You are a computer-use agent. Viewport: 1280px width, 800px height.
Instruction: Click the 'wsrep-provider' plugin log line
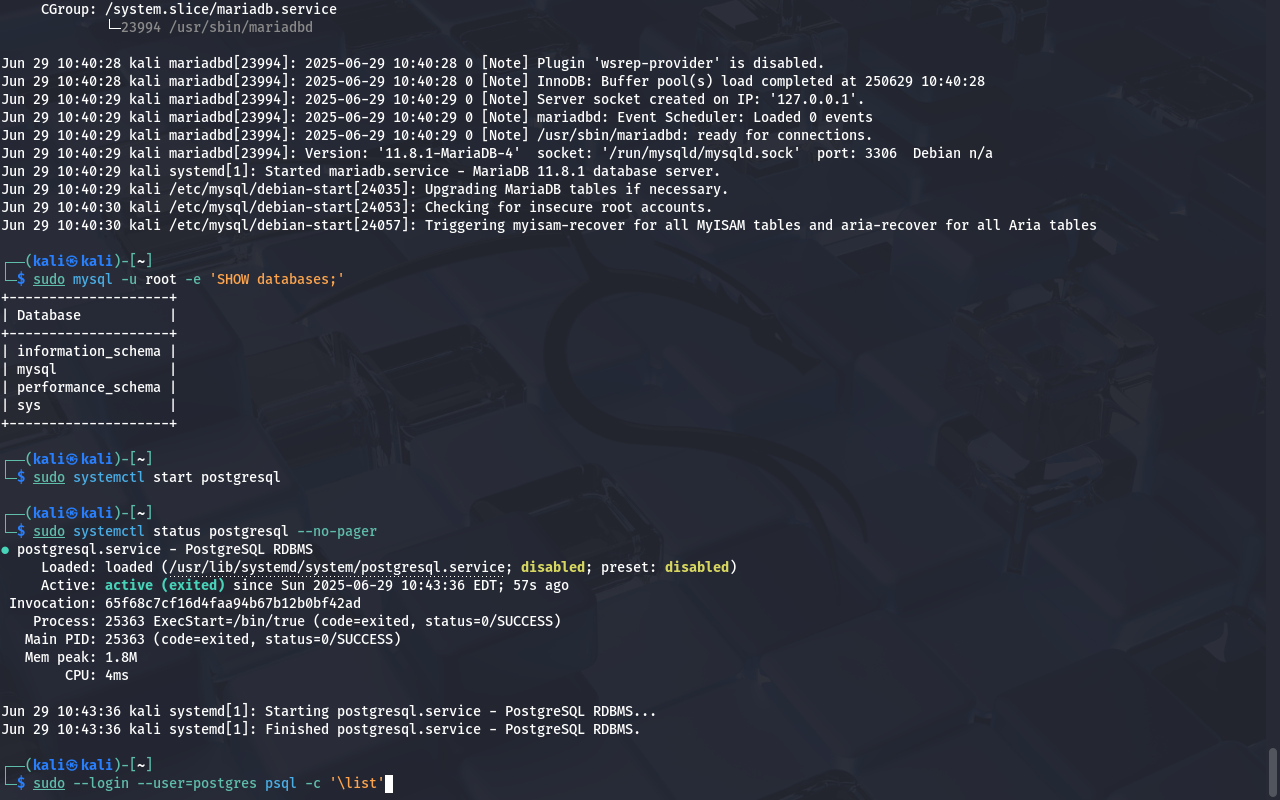point(413,63)
